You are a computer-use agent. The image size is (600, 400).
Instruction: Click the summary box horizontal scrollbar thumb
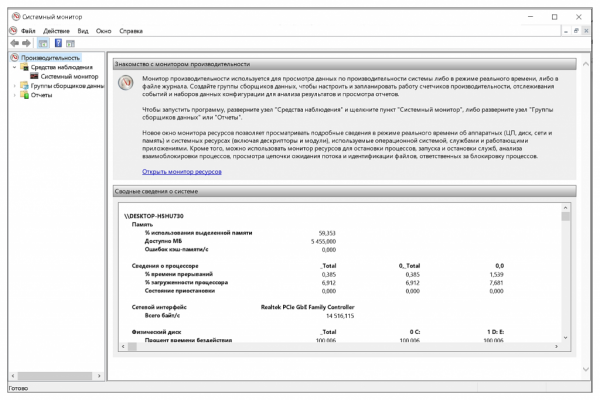pos(132,346)
